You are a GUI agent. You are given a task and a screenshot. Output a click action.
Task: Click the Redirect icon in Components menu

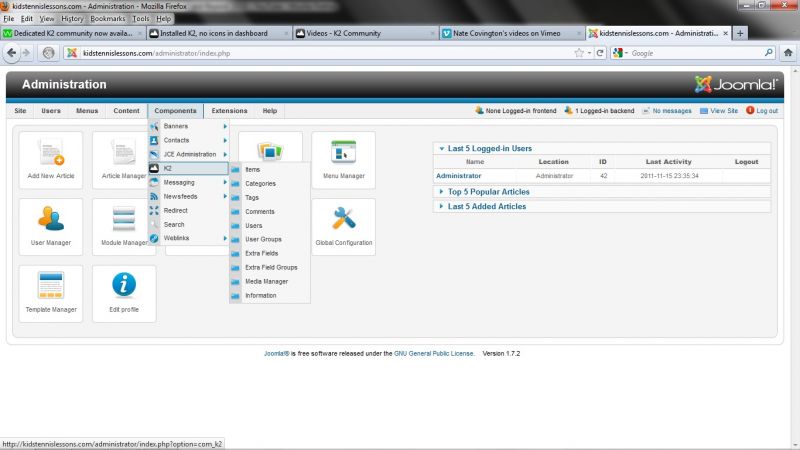click(154, 210)
